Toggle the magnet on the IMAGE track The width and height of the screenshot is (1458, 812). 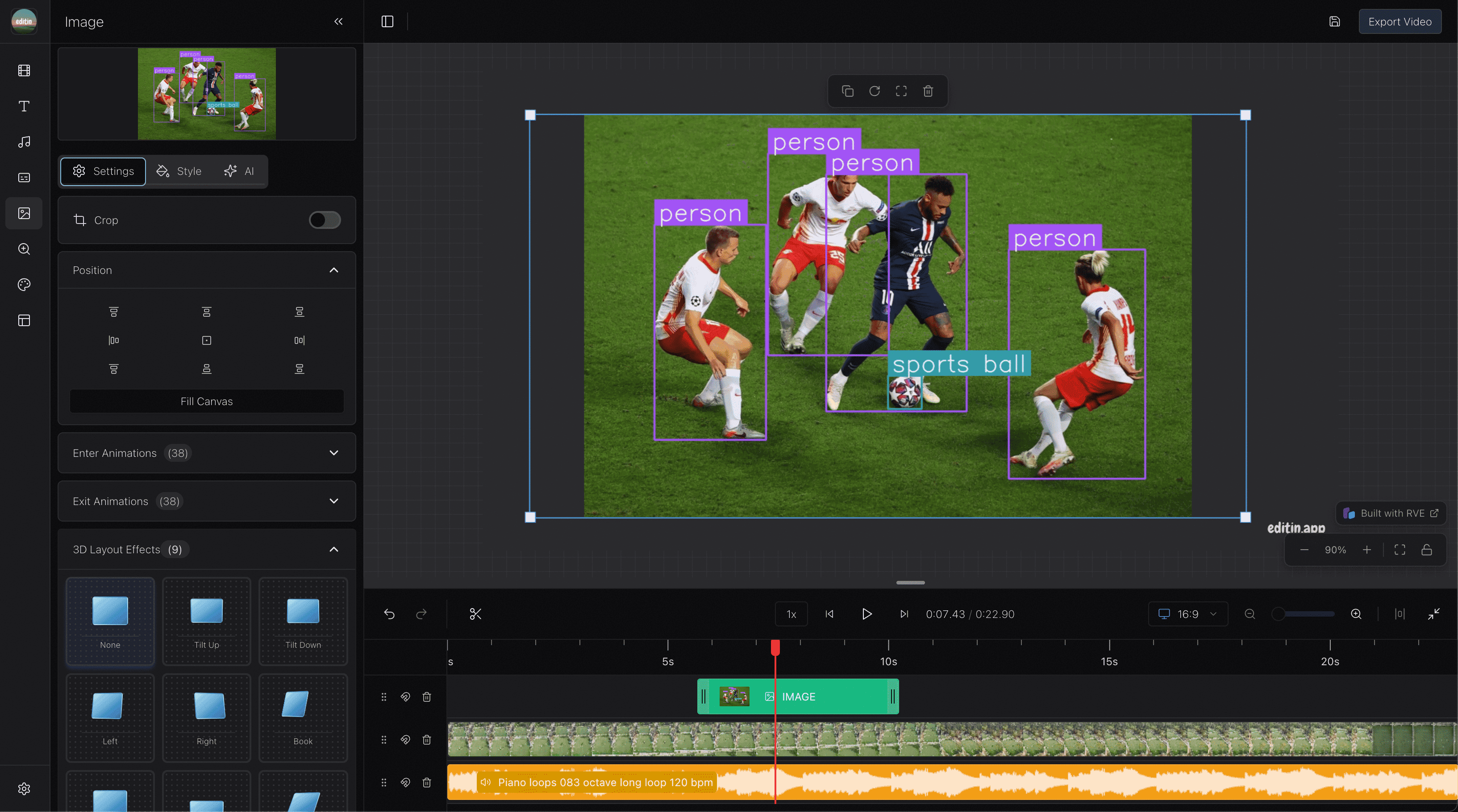pyautogui.click(x=405, y=696)
